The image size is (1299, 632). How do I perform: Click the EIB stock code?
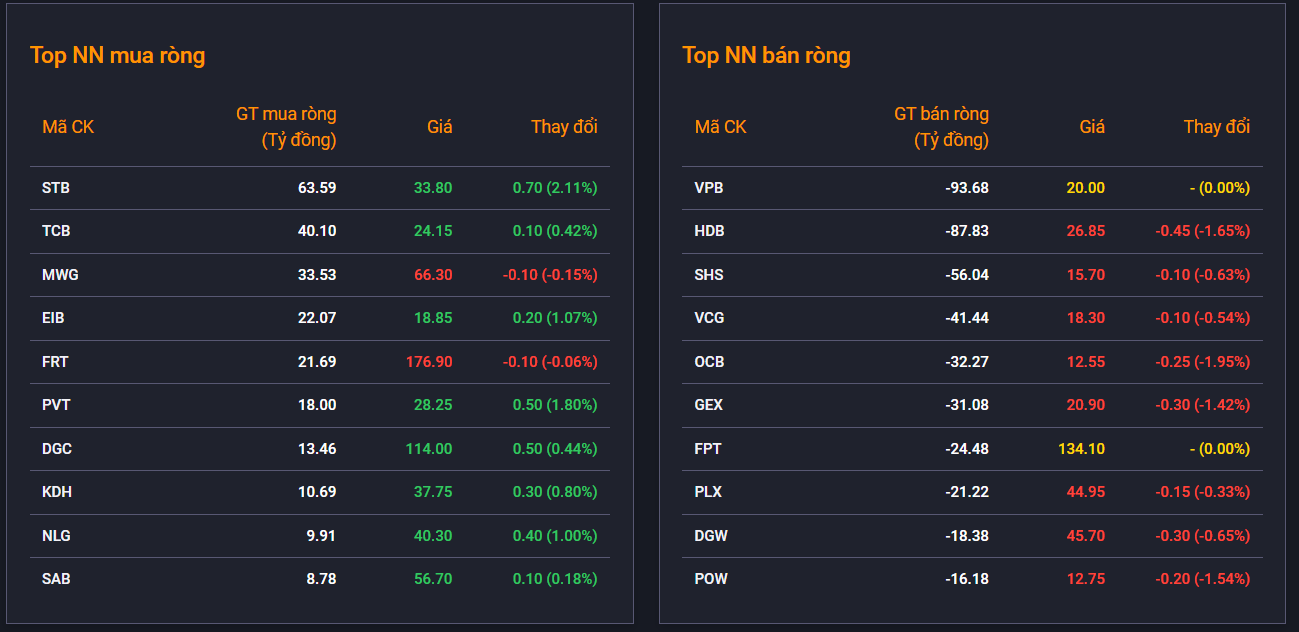click(53, 318)
